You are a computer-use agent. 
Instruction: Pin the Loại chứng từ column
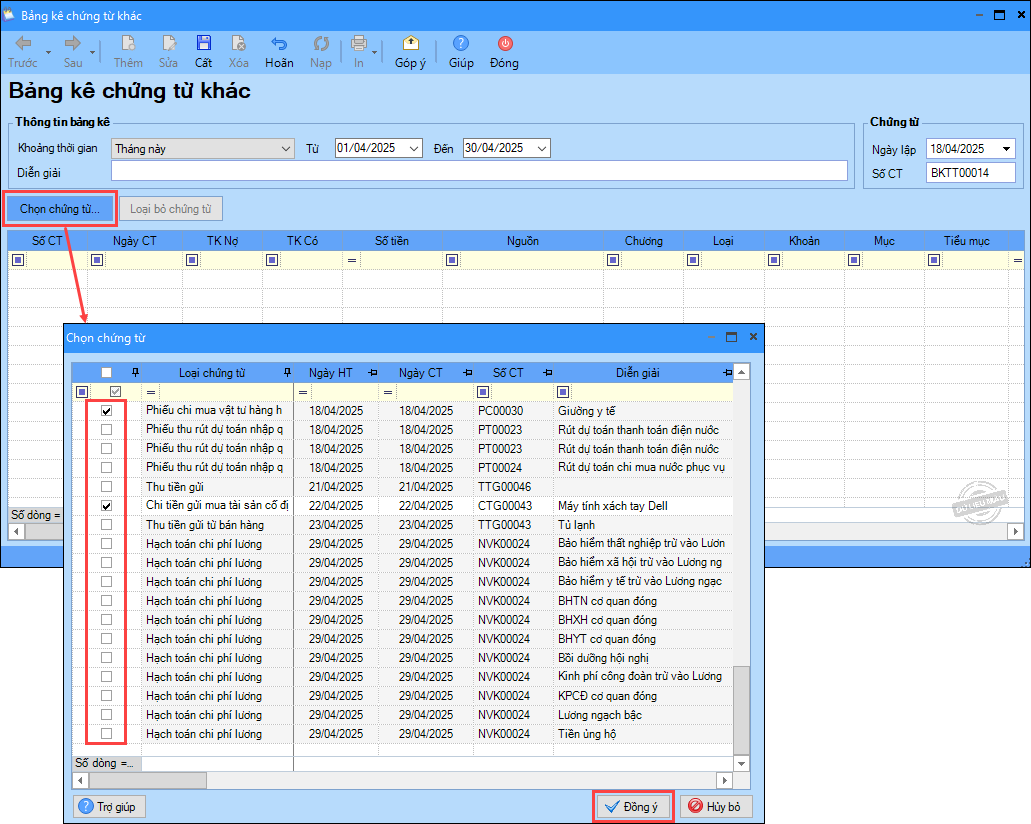click(x=287, y=373)
